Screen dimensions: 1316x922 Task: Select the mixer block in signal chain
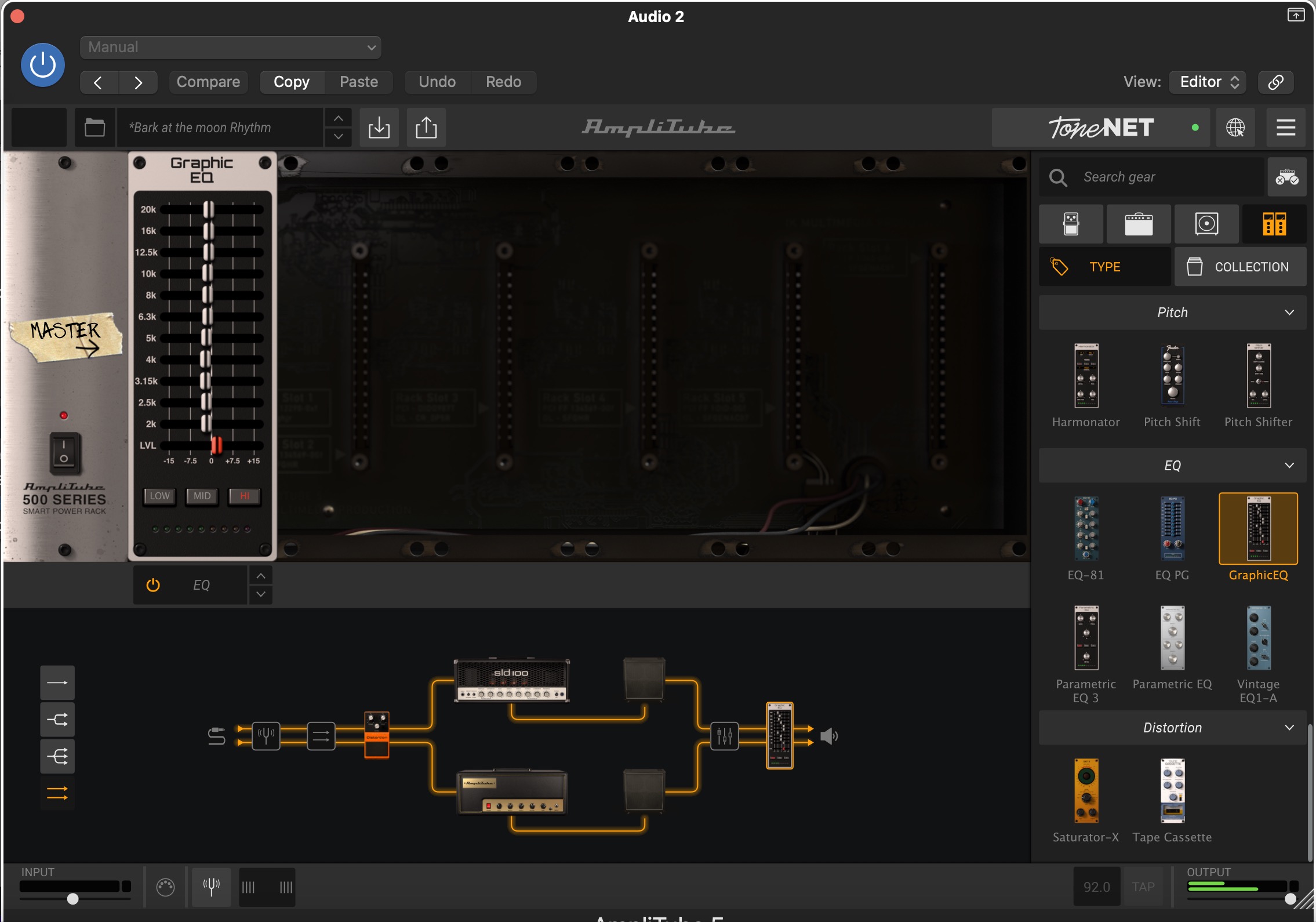[x=725, y=736]
